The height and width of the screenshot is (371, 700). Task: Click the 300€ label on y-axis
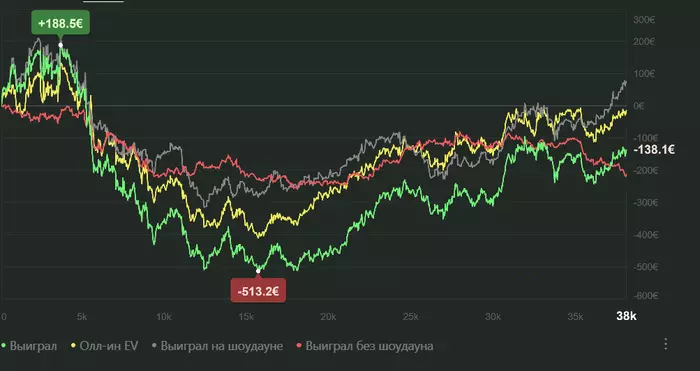tap(644, 20)
